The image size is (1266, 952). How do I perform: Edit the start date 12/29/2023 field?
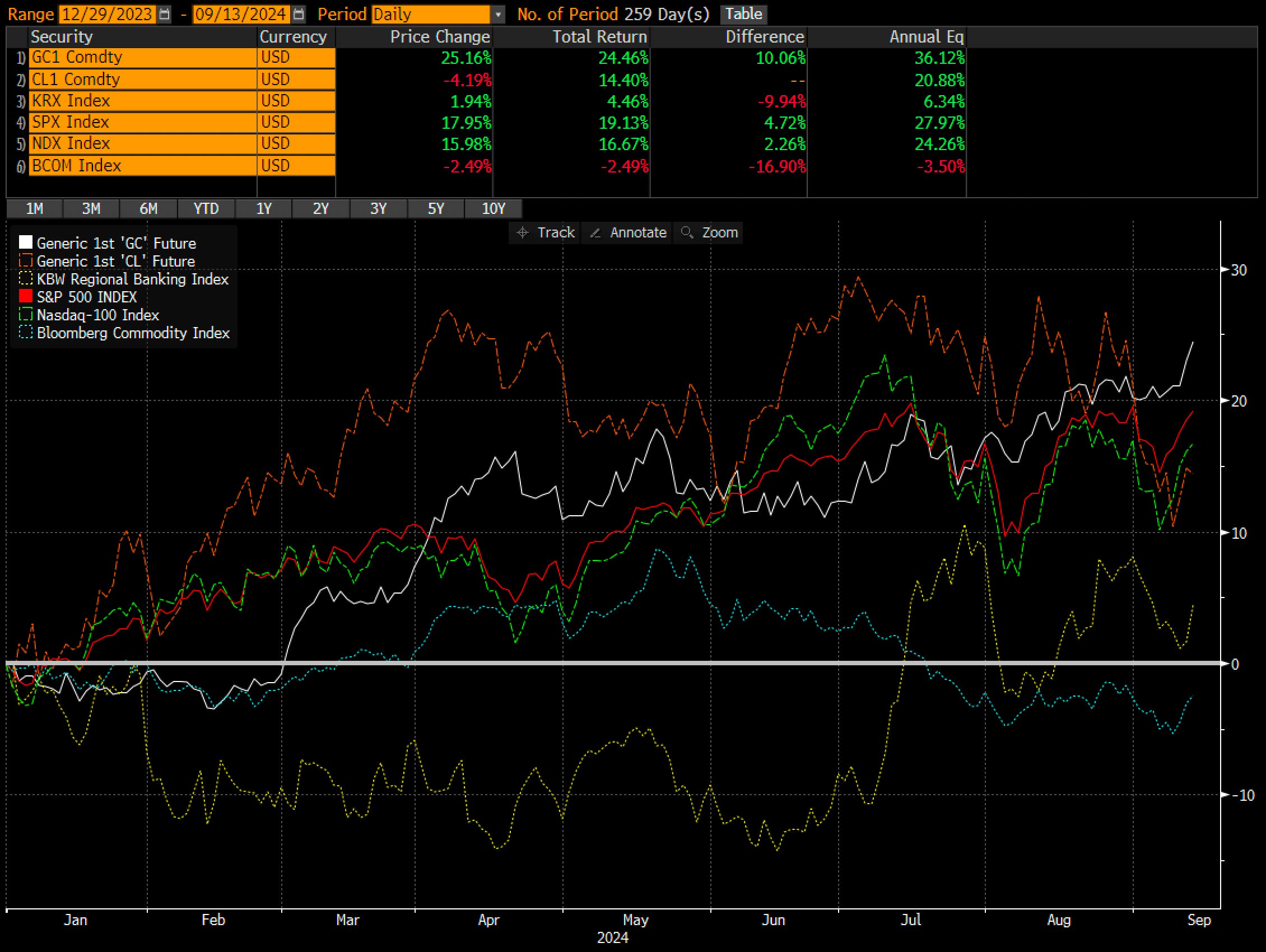(107, 15)
